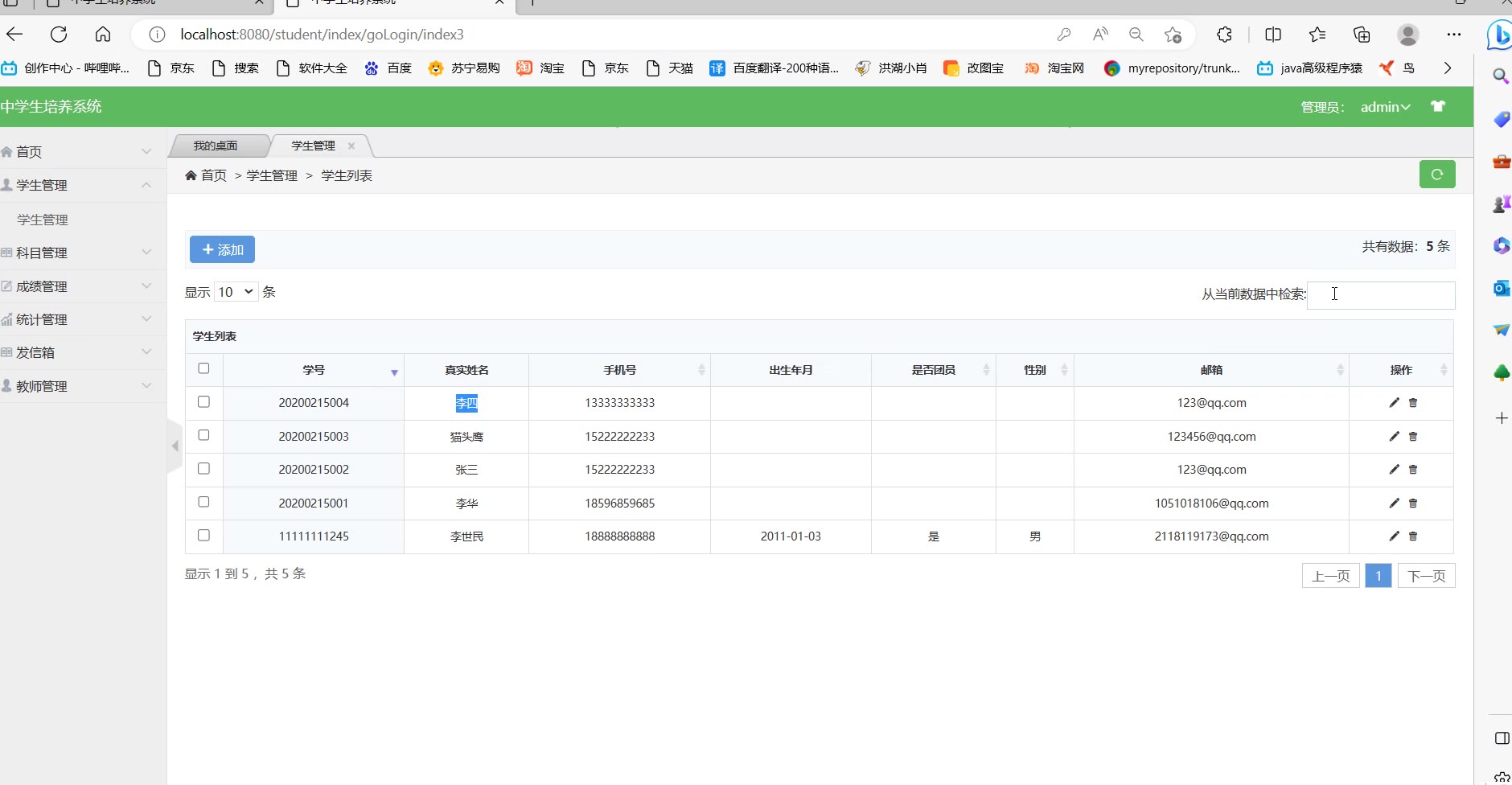Add page to favorites star icon
The width and height of the screenshot is (1512, 785).
(x=1173, y=35)
